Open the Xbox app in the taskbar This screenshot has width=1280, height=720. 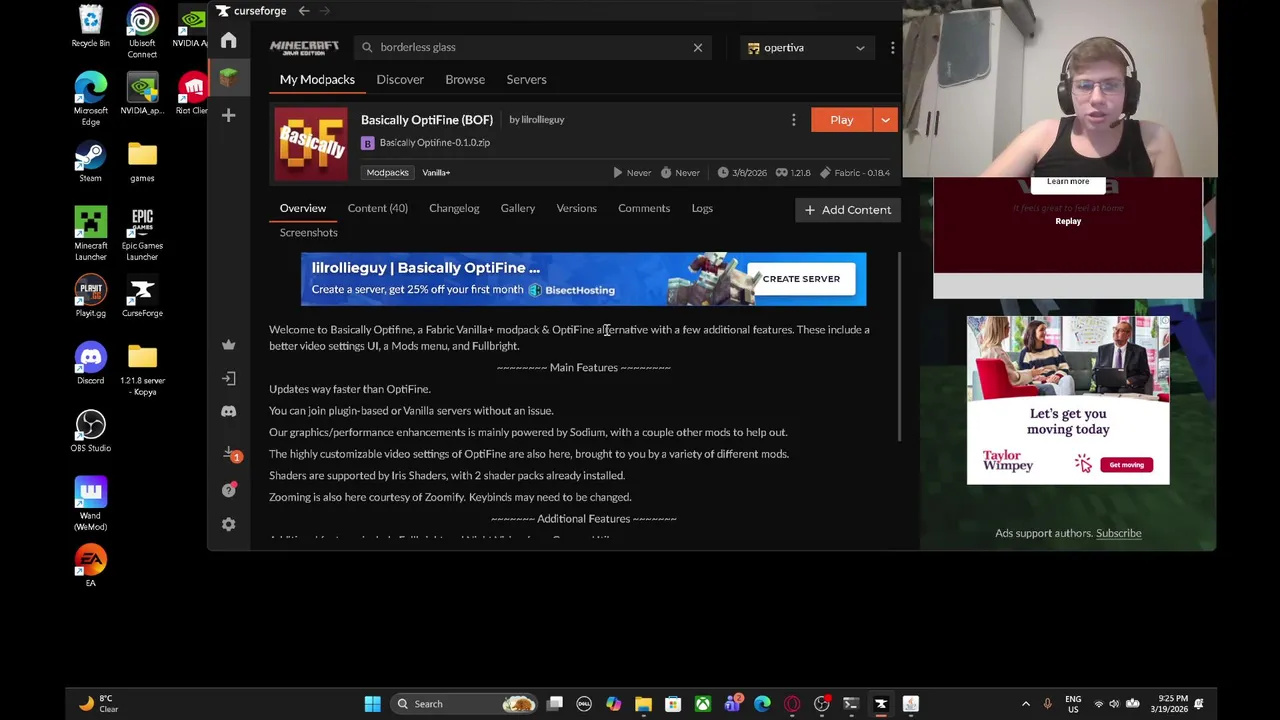point(703,704)
